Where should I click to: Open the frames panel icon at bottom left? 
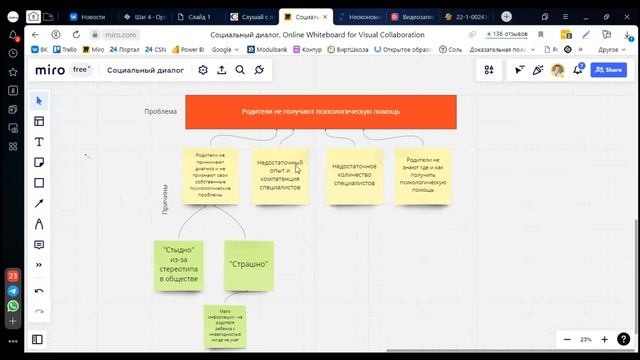pos(37,339)
